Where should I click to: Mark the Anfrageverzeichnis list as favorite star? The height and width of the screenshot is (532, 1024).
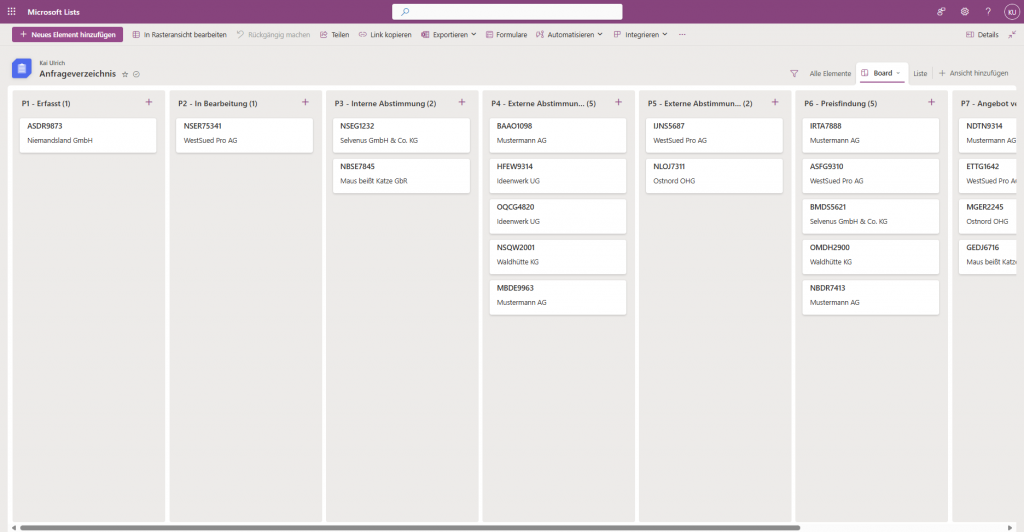[125, 74]
